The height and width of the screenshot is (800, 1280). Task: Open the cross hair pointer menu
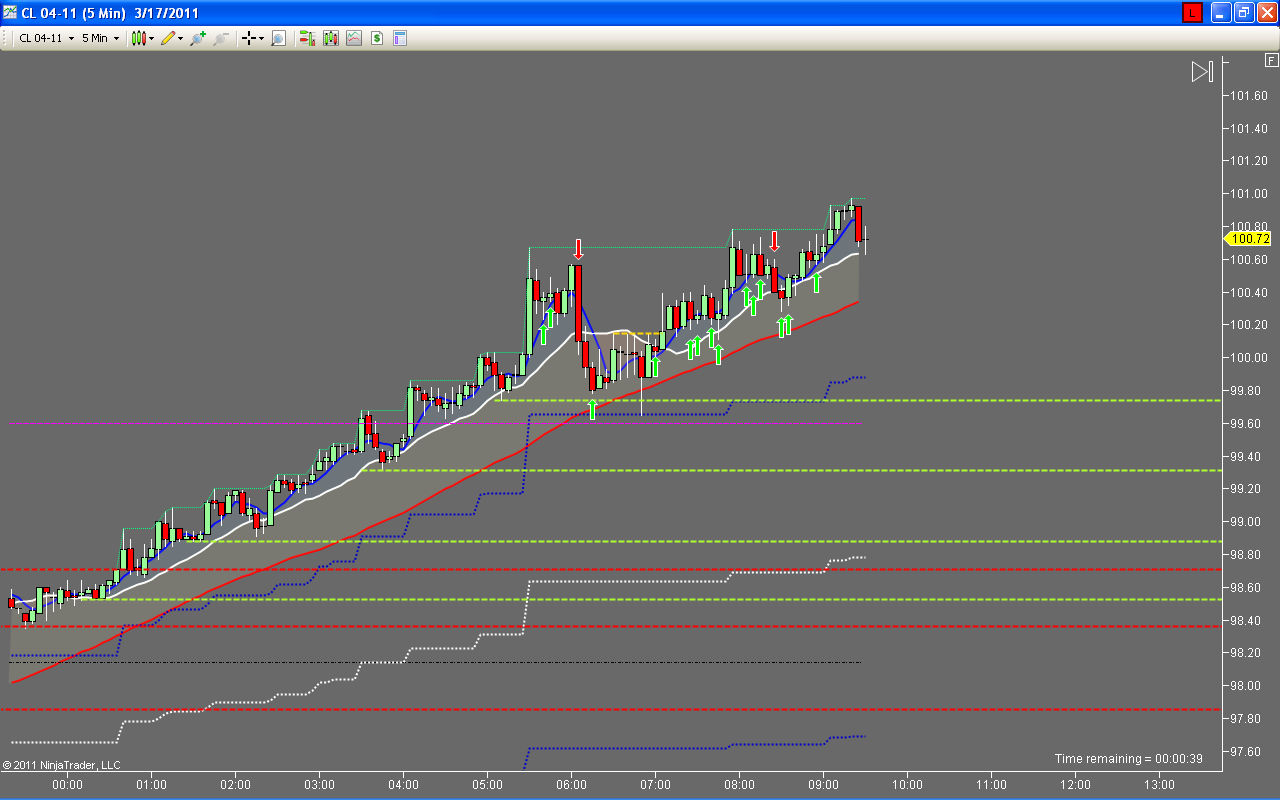coord(252,38)
